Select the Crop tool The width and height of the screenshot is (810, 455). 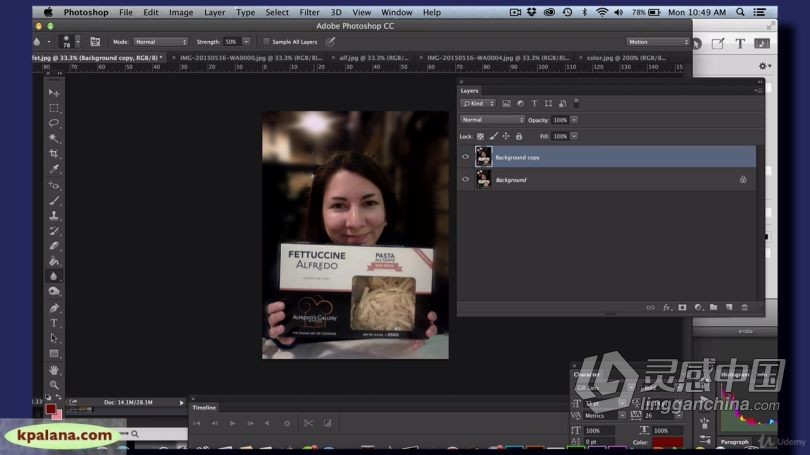click(54, 153)
